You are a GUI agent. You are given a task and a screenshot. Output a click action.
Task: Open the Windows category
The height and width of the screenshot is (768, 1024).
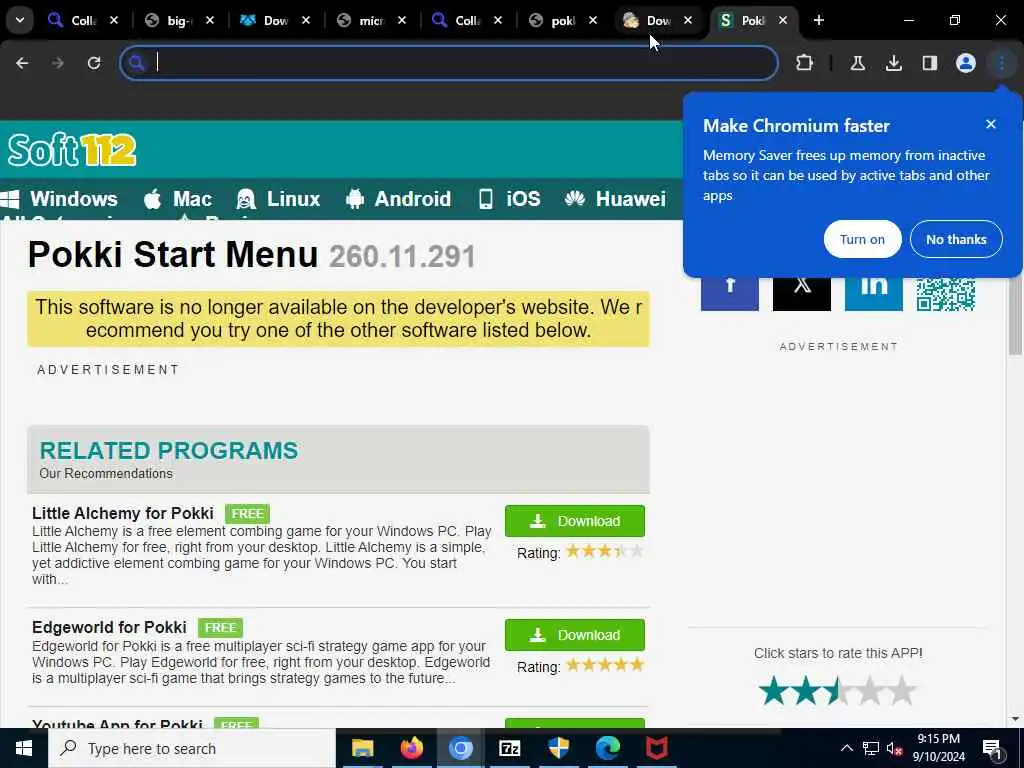coord(60,199)
